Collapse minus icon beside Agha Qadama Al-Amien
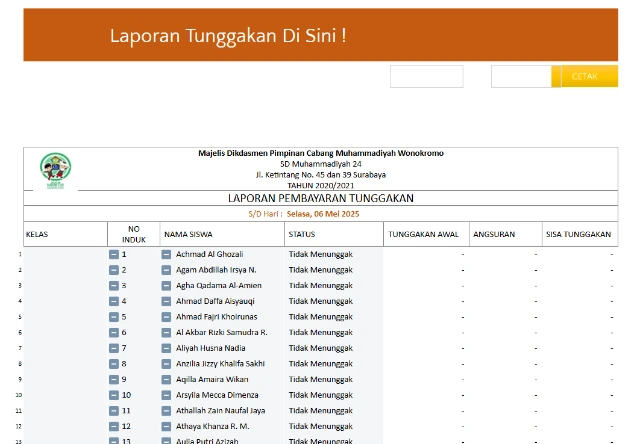The width and height of the screenshot is (640, 444). coord(166,286)
